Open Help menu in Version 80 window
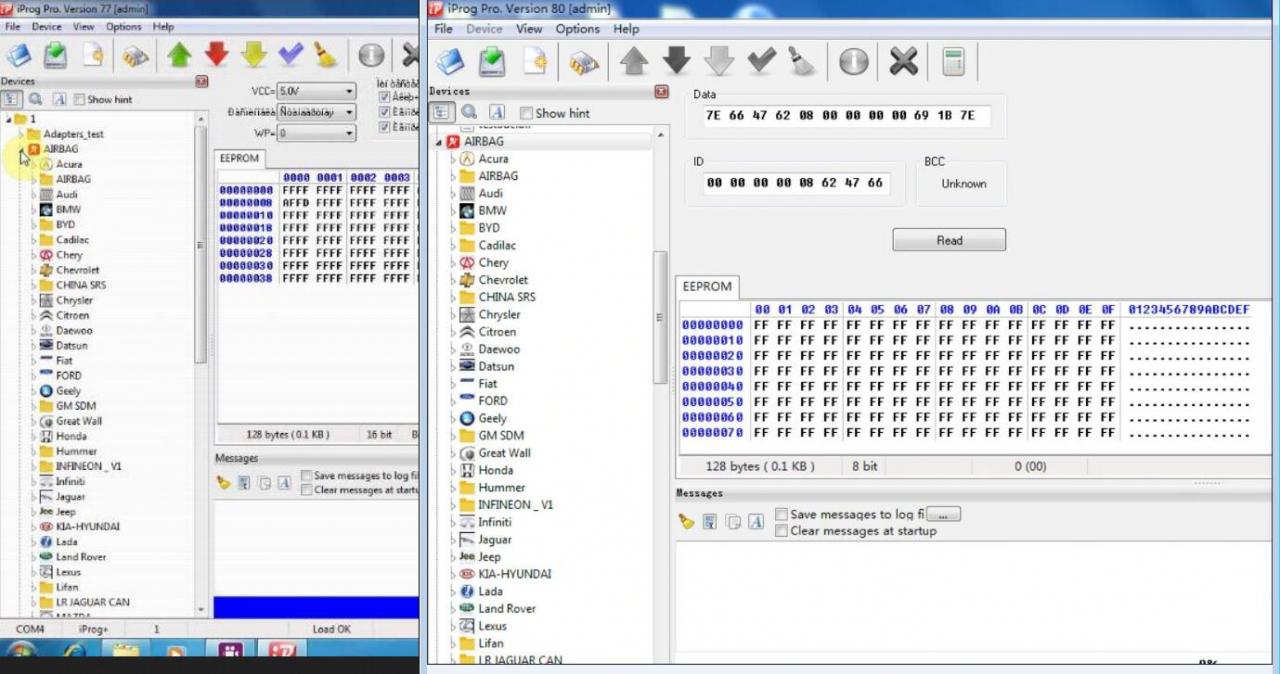 [x=626, y=29]
